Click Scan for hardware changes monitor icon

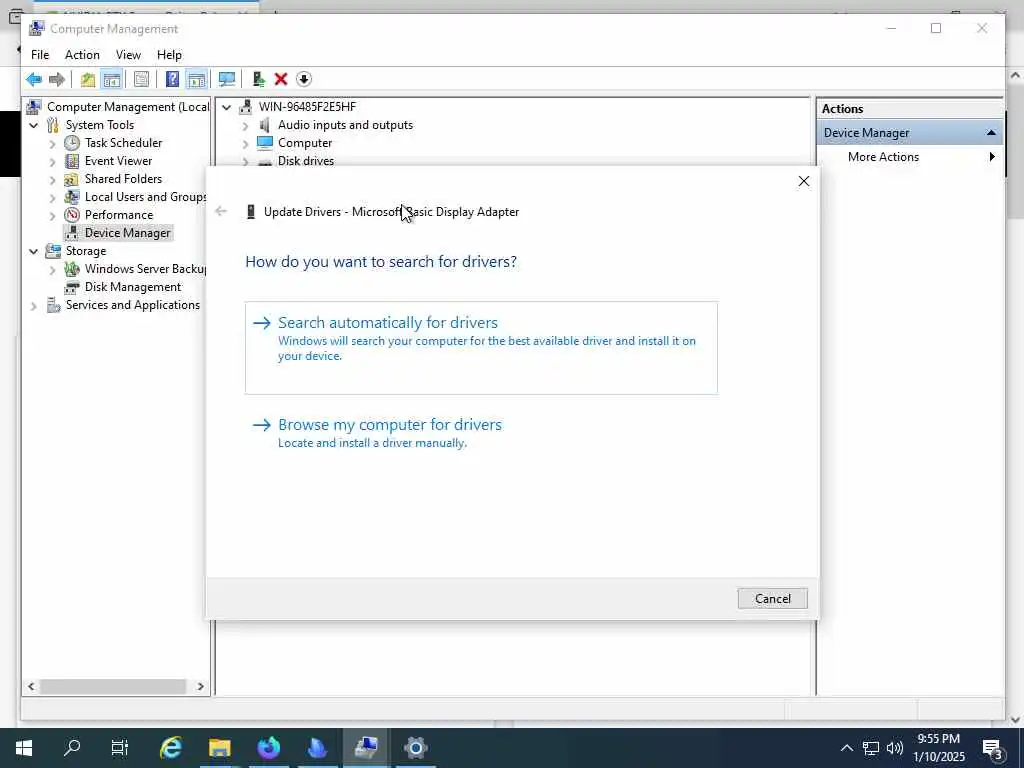(227, 80)
